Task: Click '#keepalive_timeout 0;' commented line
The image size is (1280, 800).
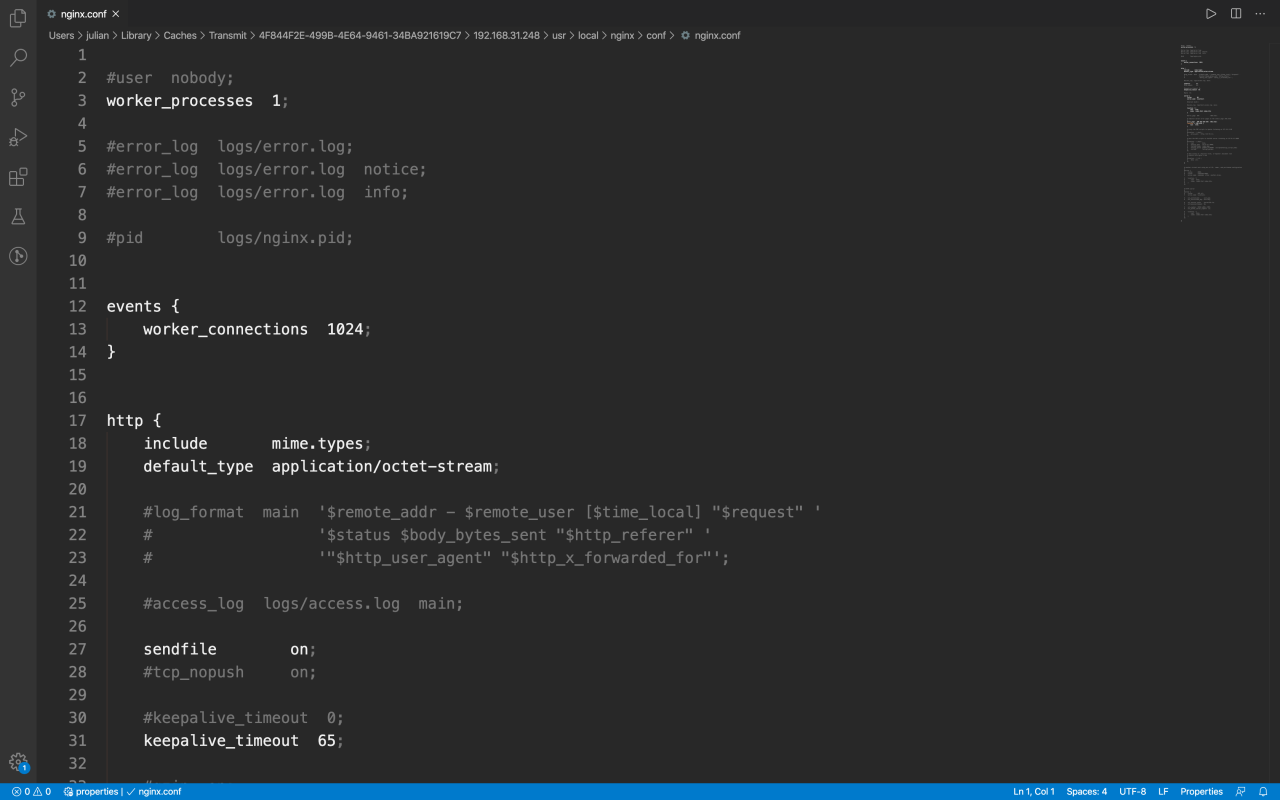Action: pyautogui.click(x=243, y=717)
